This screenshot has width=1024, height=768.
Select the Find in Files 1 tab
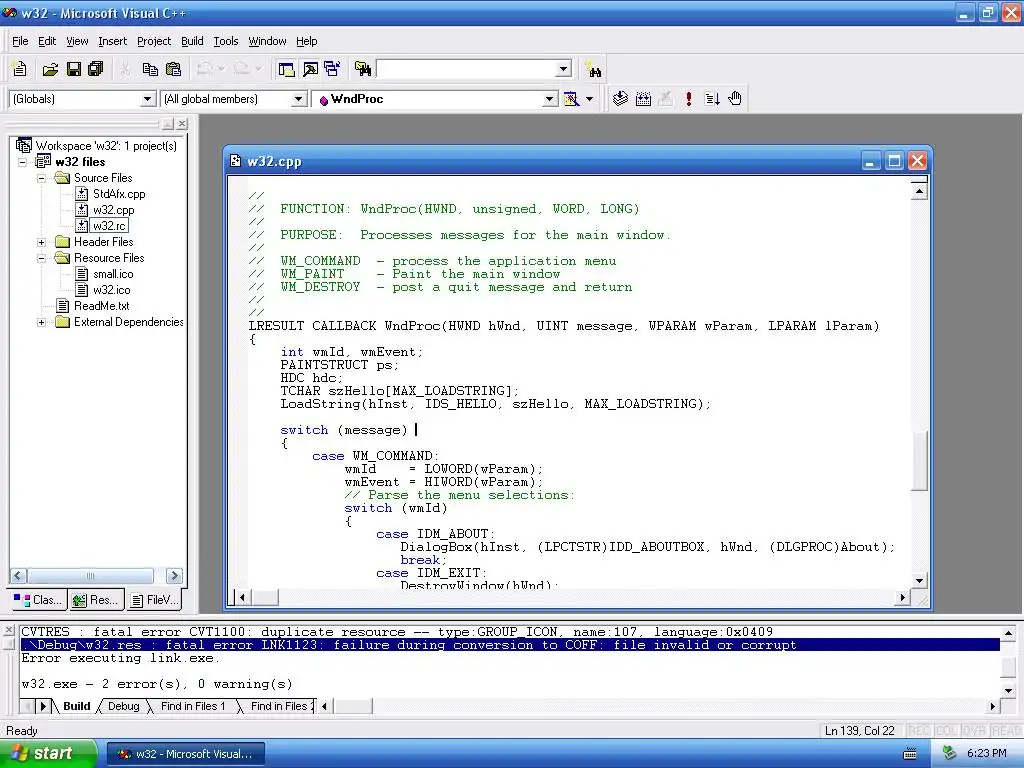tap(193, 706)
